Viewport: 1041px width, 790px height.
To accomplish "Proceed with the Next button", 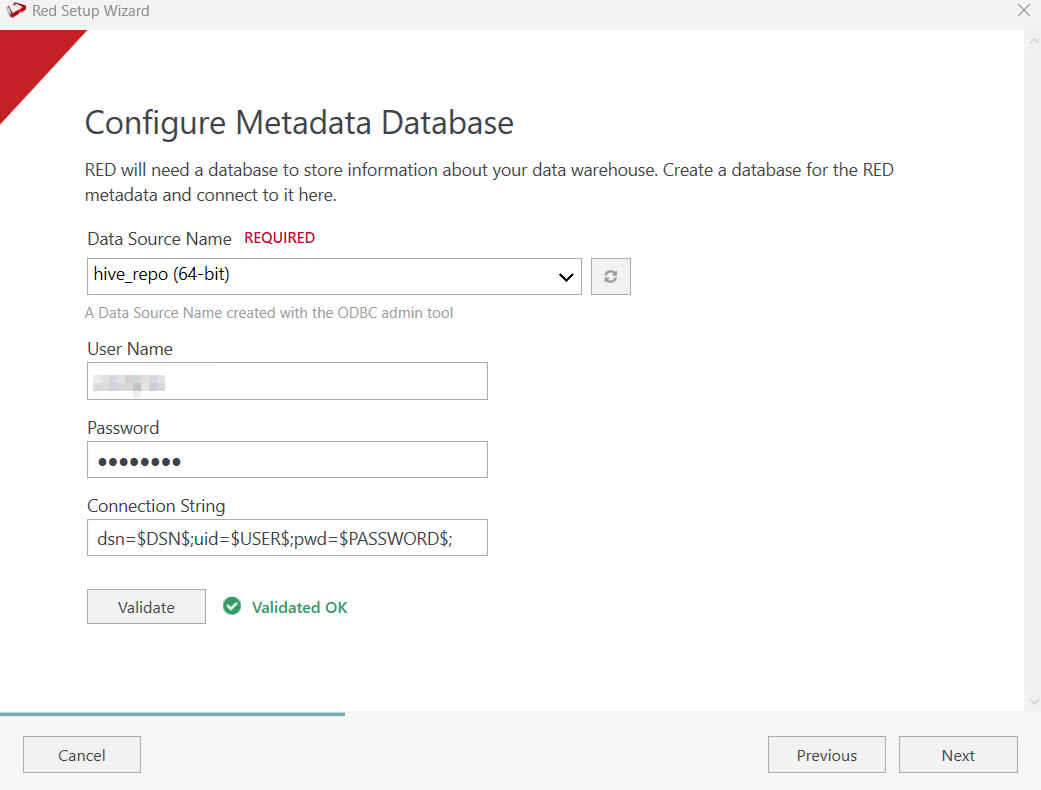I will [x=957, y=755].
